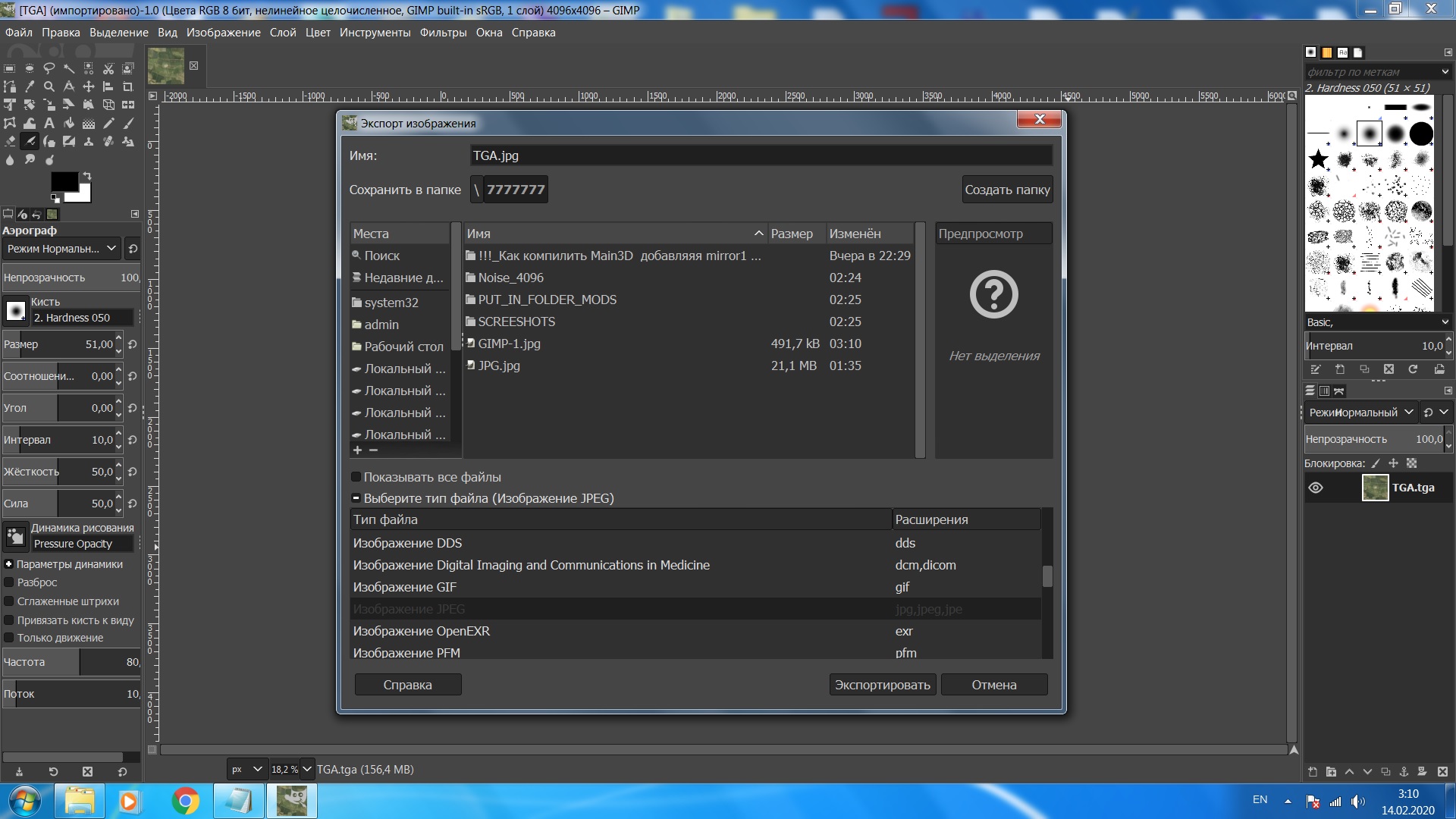Open the px units dropdown in status bar
Image resolution: width=1456 pixels, height=819 pixels.
[x=247, y=769]
